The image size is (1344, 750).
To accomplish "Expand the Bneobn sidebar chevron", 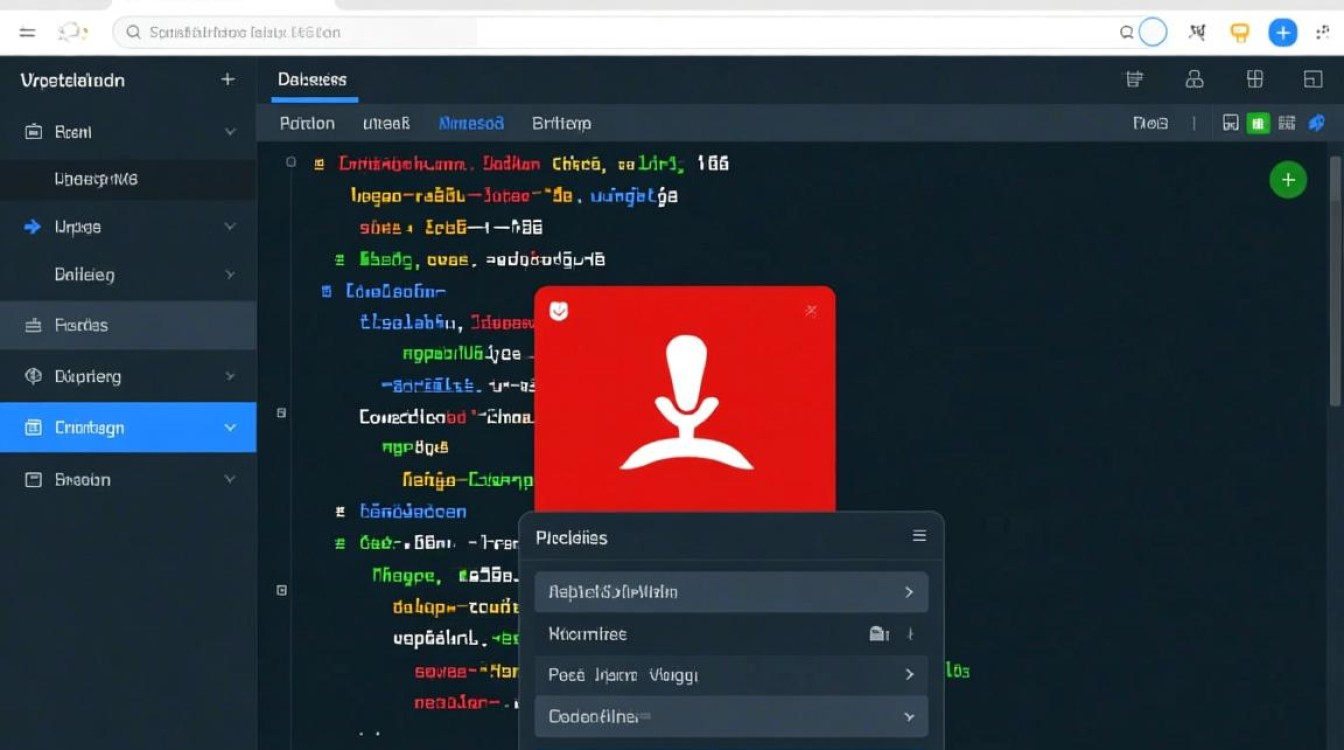I will [x=230, y=480].
